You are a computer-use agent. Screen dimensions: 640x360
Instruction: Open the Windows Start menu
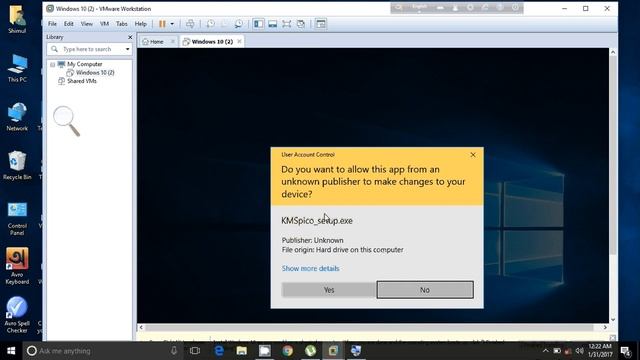click(x=11, y=351)
